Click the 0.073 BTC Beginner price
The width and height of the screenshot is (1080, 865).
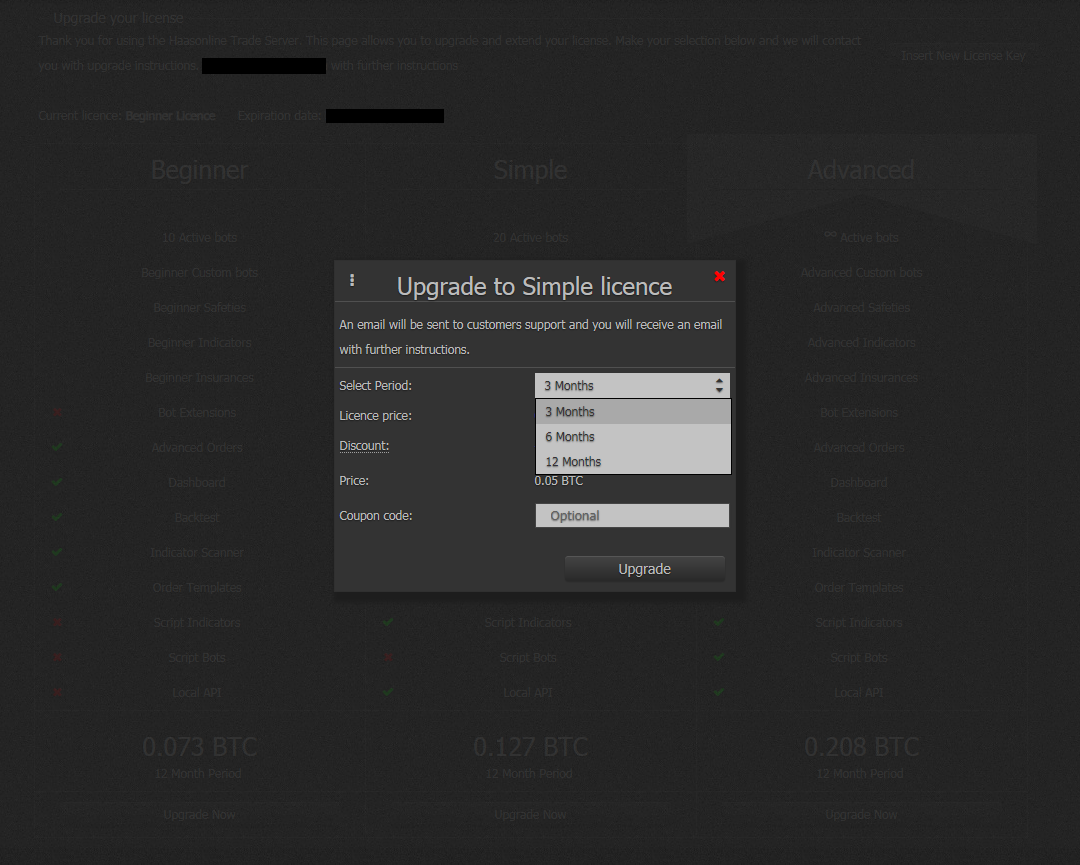coord(200,747)
